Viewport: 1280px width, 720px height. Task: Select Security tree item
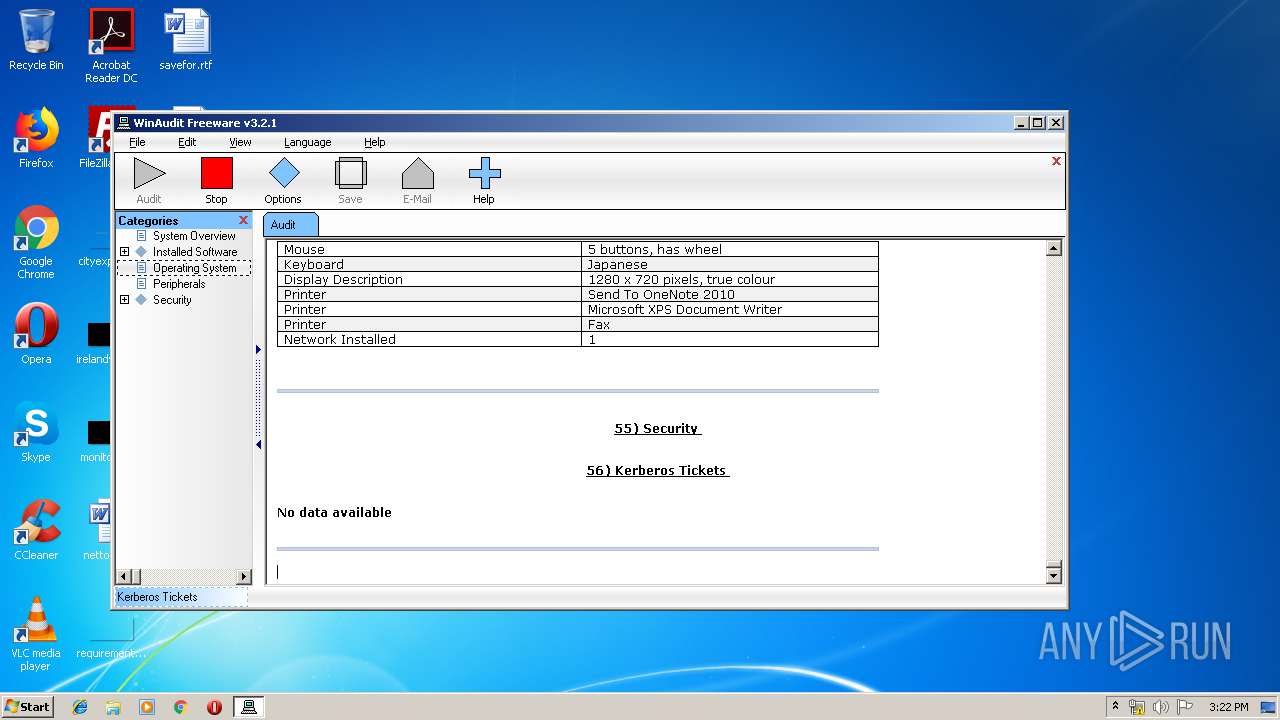coord(172,300)
